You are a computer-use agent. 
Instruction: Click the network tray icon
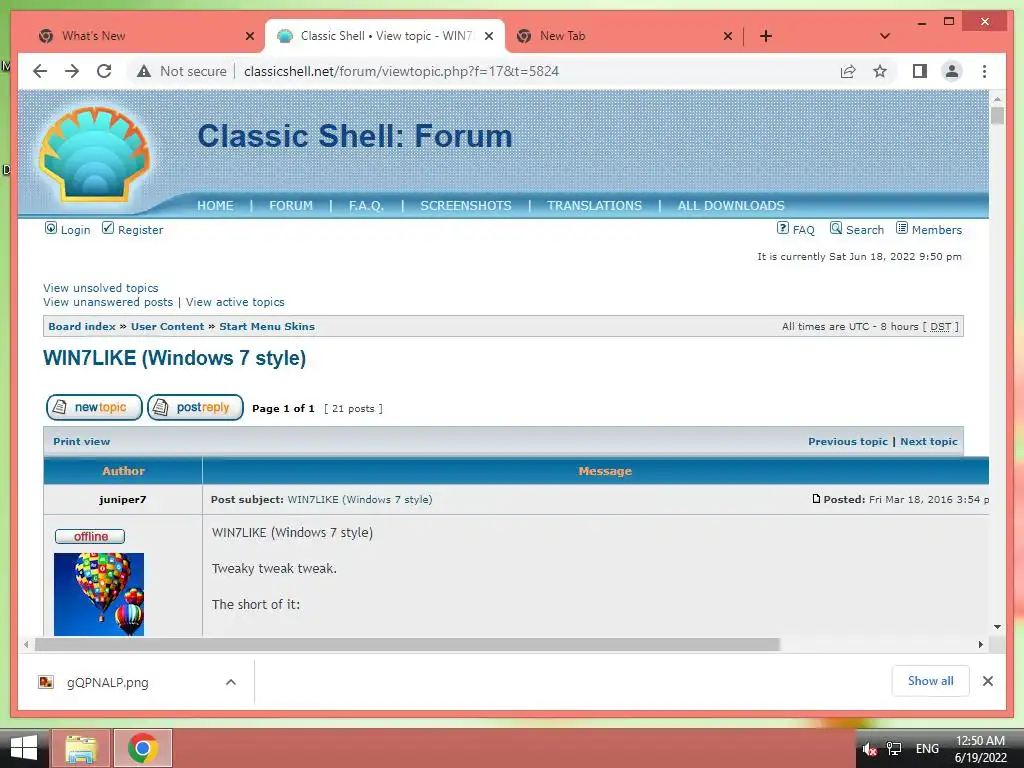click(x=894, y=749)
